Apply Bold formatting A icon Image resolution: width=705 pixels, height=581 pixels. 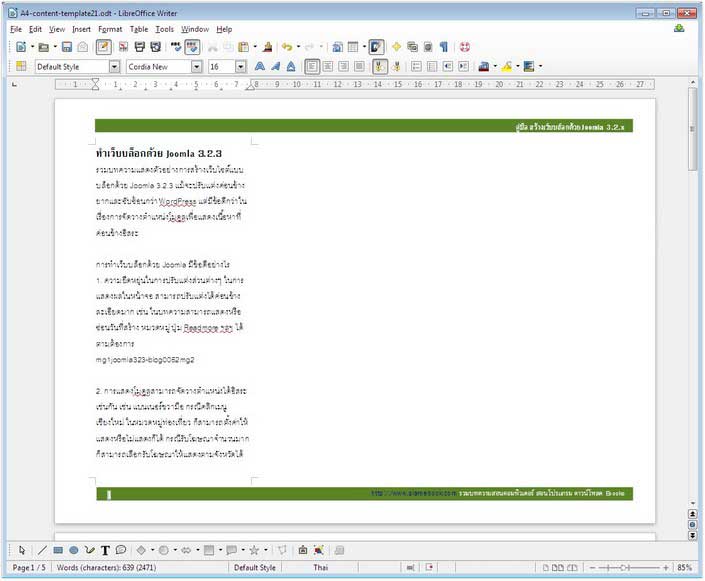pyautogui.click(x=259, y=67)
